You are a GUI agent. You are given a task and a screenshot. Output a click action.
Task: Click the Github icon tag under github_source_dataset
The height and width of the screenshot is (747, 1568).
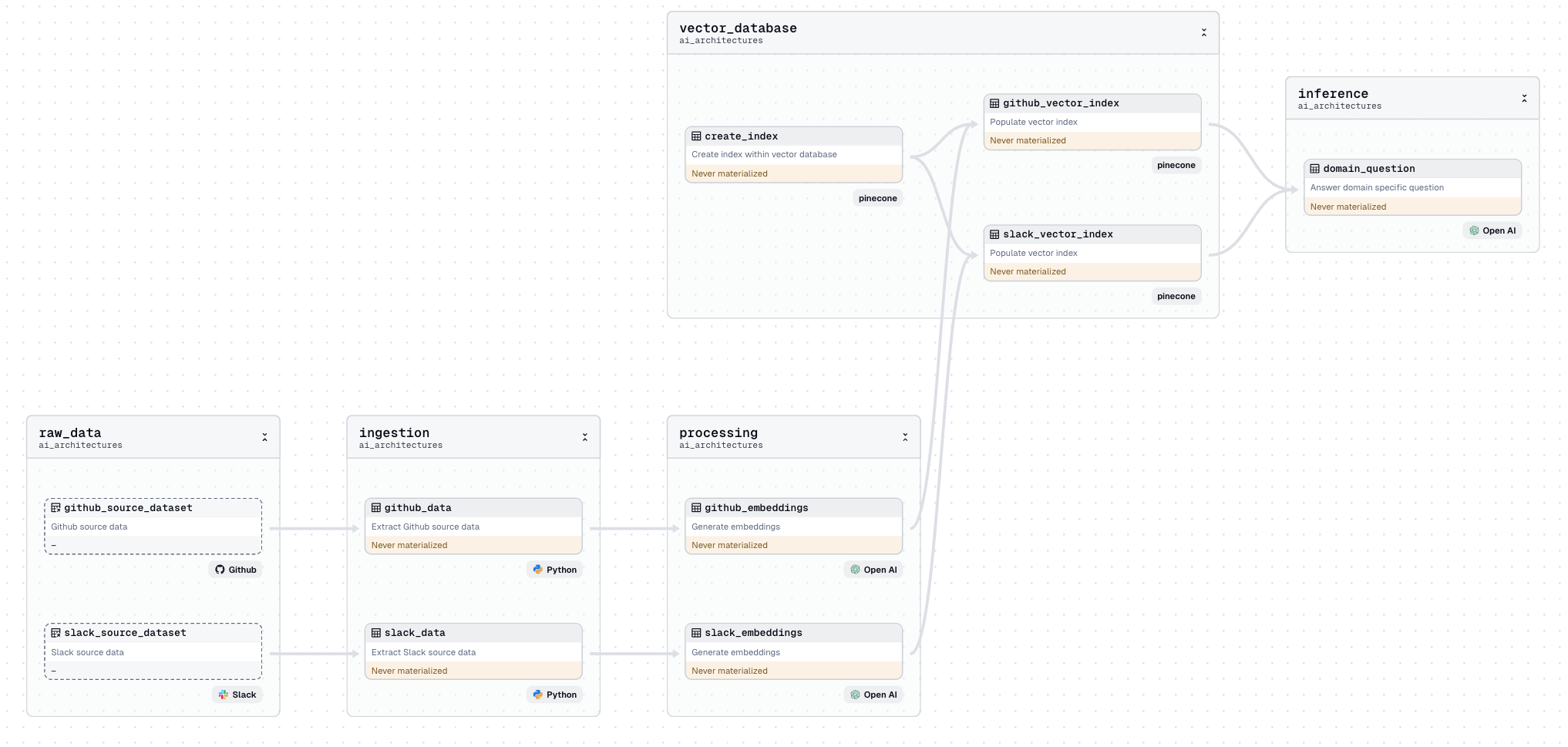[x=235, y=570]
